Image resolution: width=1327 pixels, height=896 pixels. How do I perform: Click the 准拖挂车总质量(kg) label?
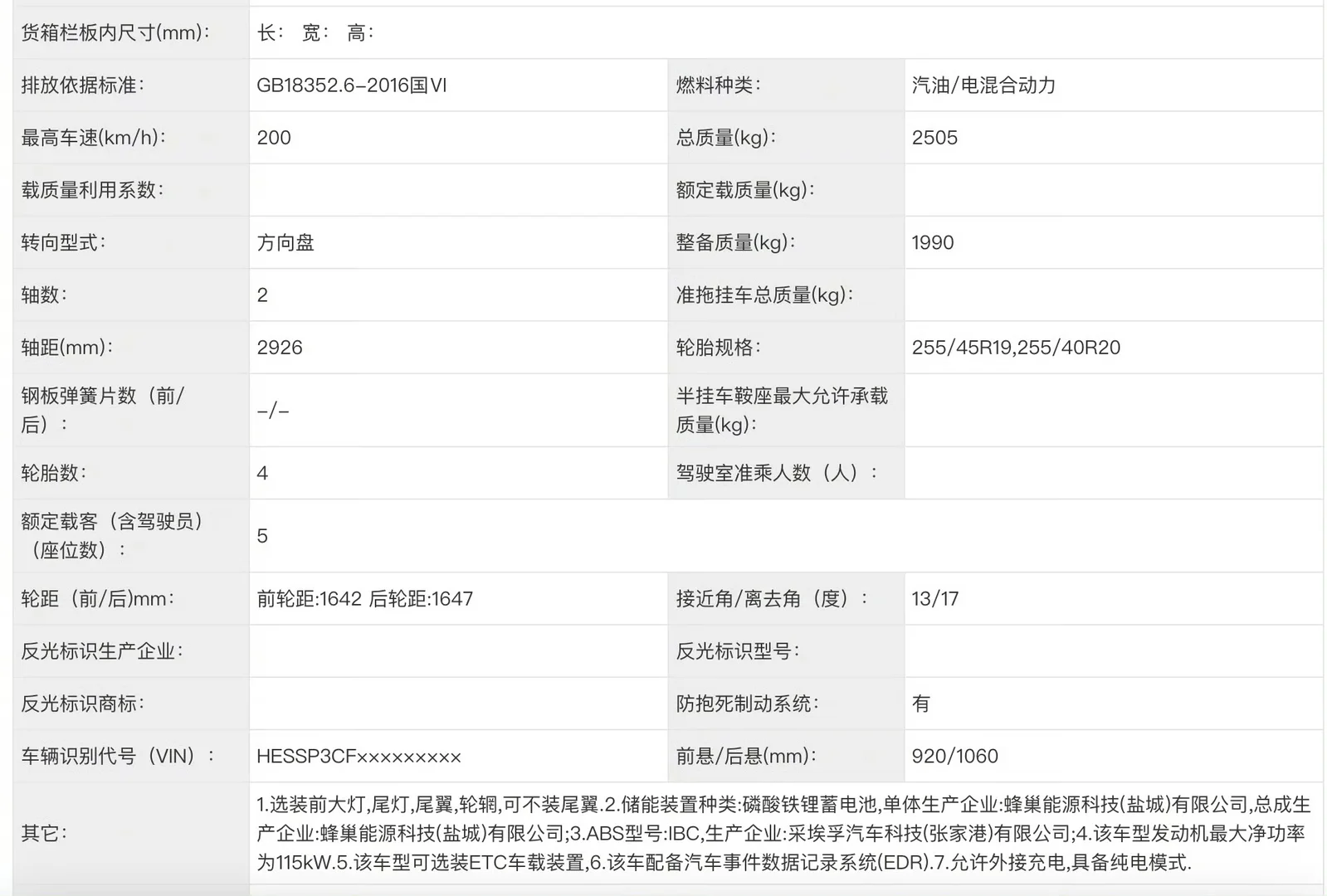pos(764,295)
